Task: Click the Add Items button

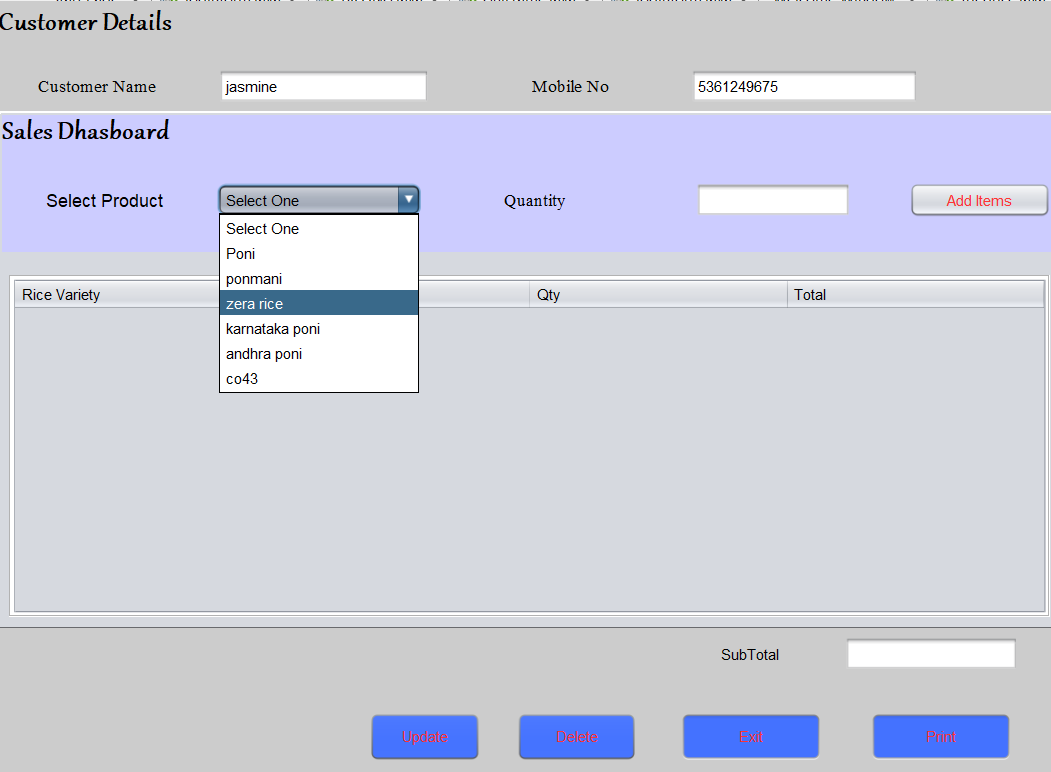Action: 978,200
